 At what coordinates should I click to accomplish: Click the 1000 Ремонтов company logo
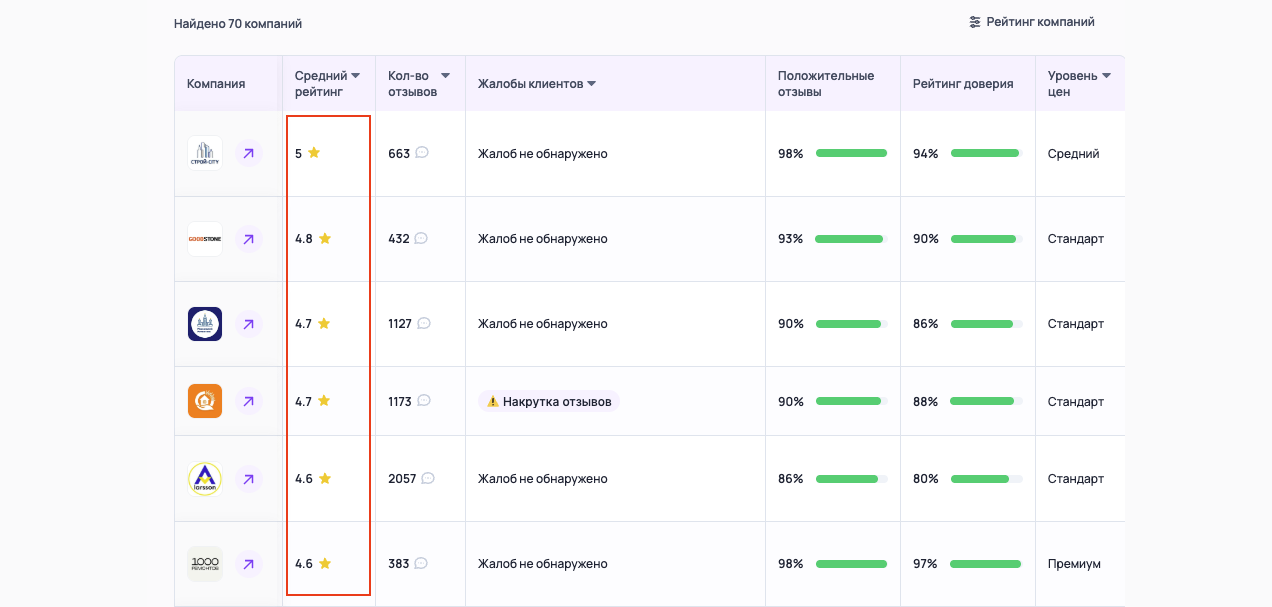point(204,563)
